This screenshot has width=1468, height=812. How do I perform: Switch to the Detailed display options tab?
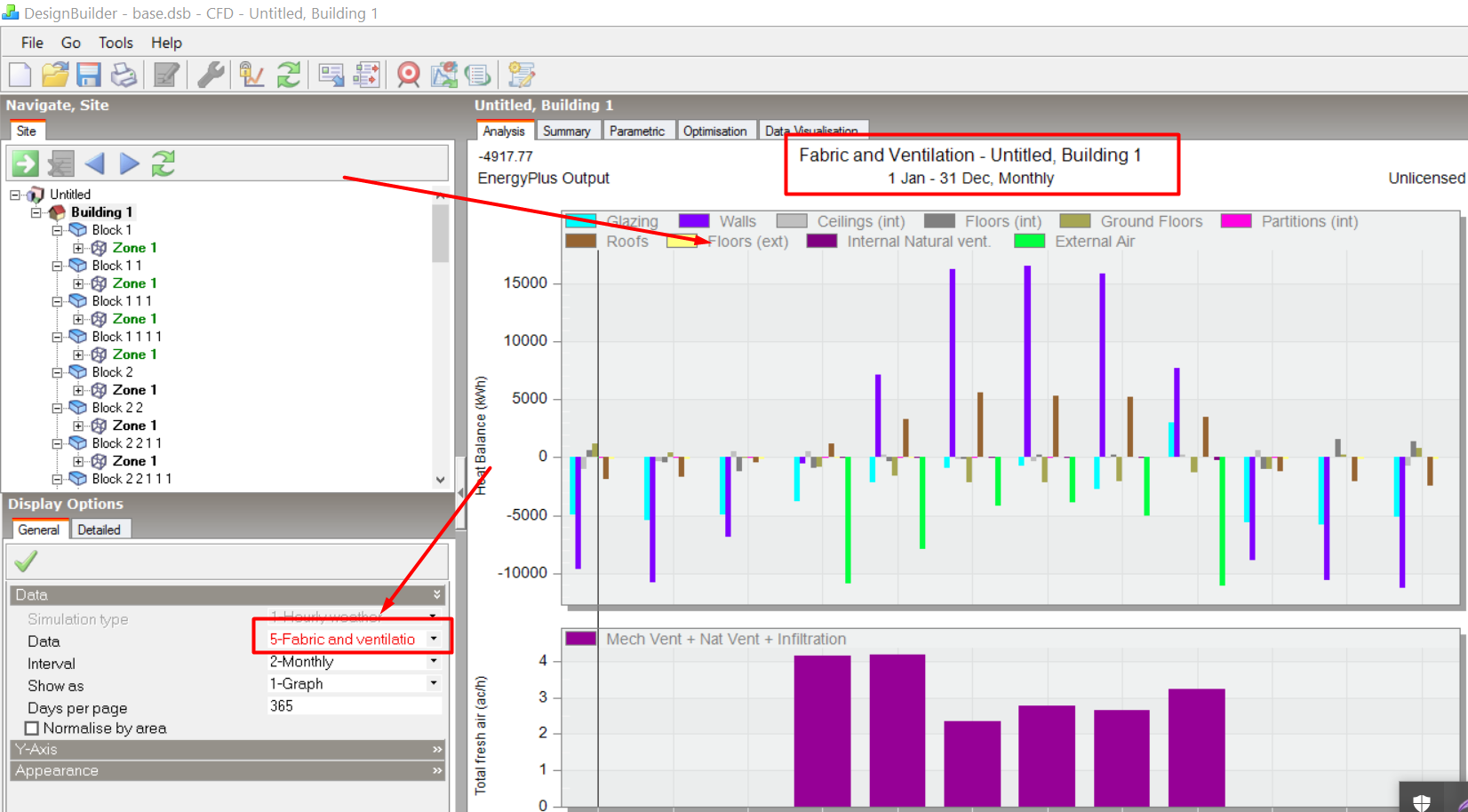click(100, 529)
